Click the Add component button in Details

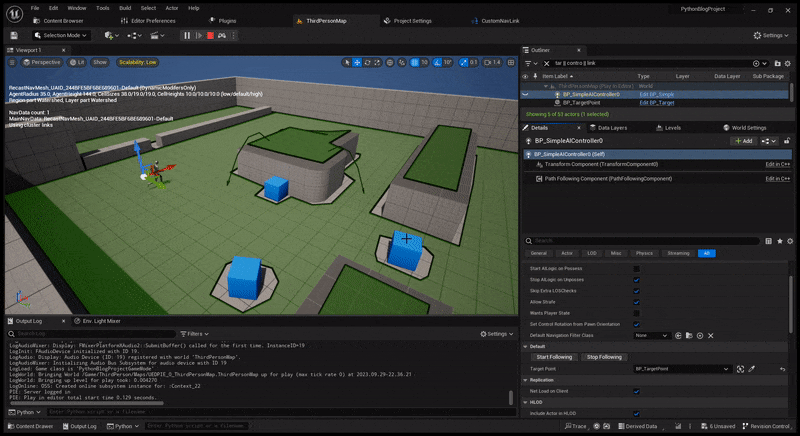pyautogui.click(x=743, y=141)
